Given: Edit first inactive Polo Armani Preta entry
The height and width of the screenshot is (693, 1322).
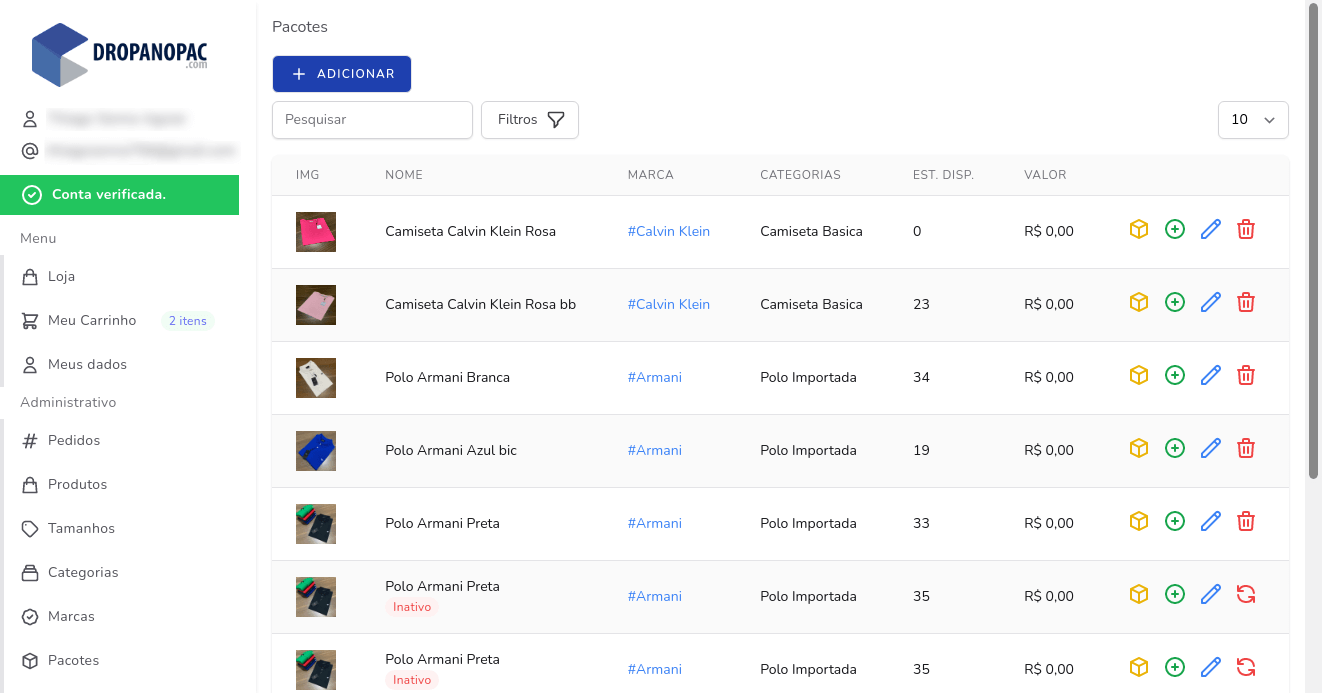Looking at the screenshot, I should coord(1211,594).
